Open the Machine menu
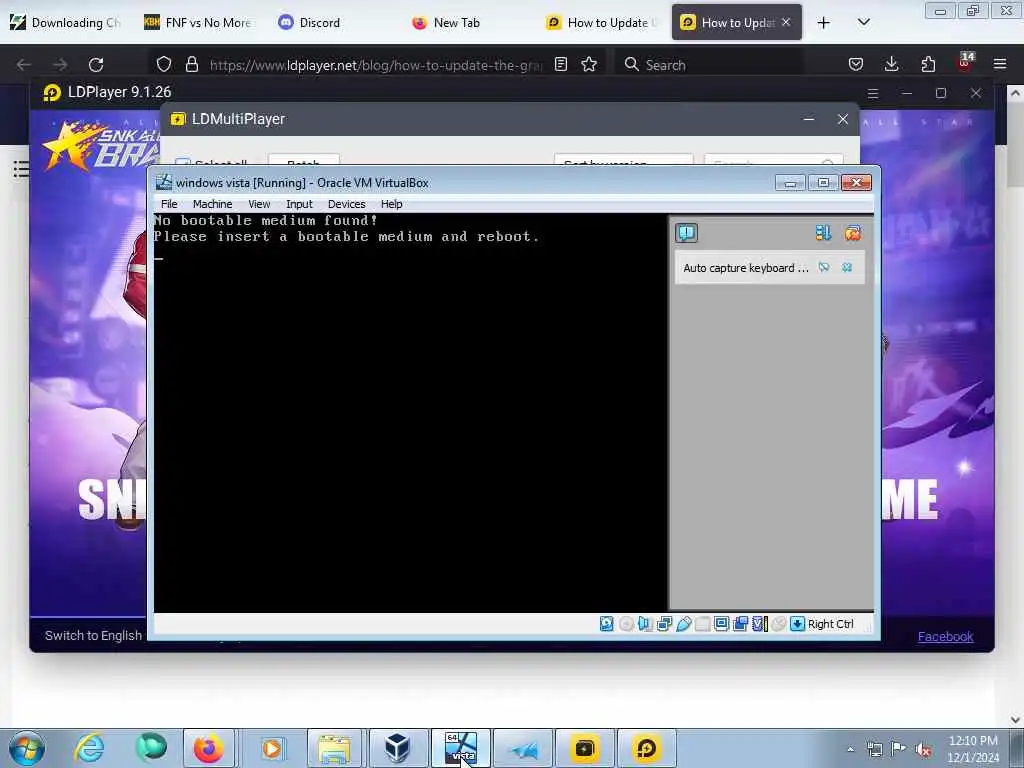 pos(212,204)
